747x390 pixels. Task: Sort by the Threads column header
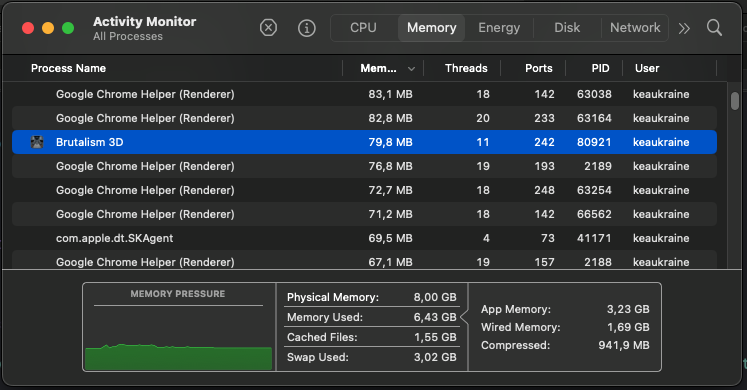466,68
